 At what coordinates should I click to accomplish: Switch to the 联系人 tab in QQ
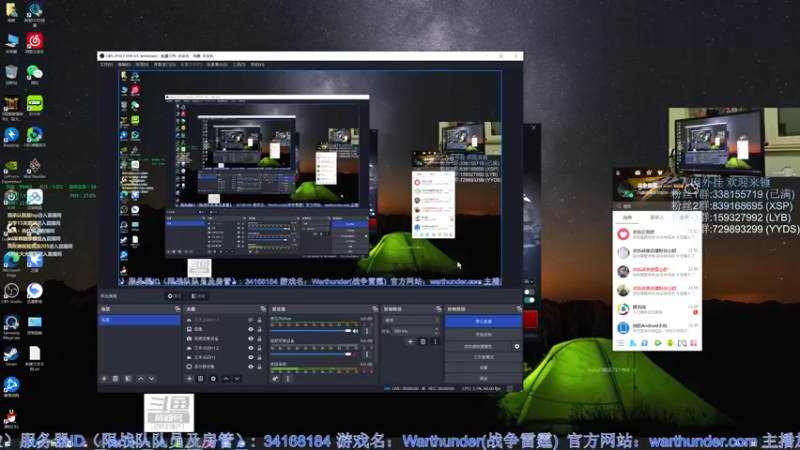tap(657, 217)
